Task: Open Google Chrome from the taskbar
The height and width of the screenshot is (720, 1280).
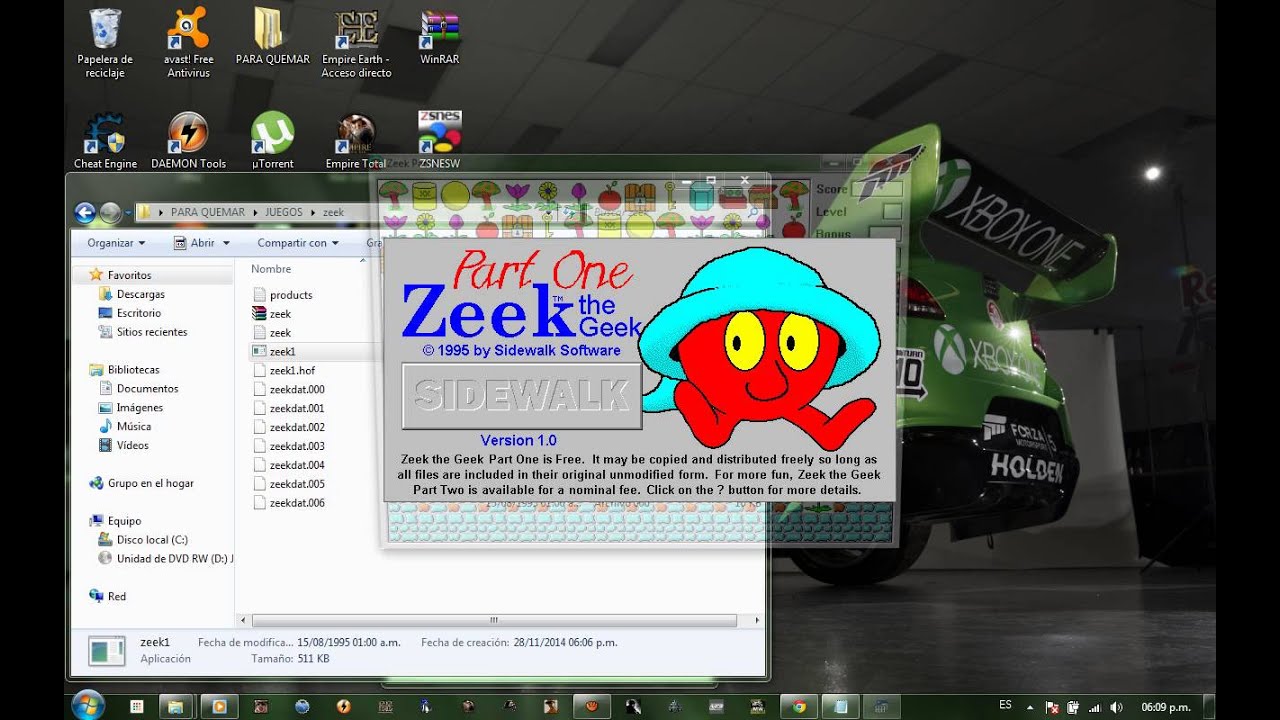Action: (x=799, y=706)
